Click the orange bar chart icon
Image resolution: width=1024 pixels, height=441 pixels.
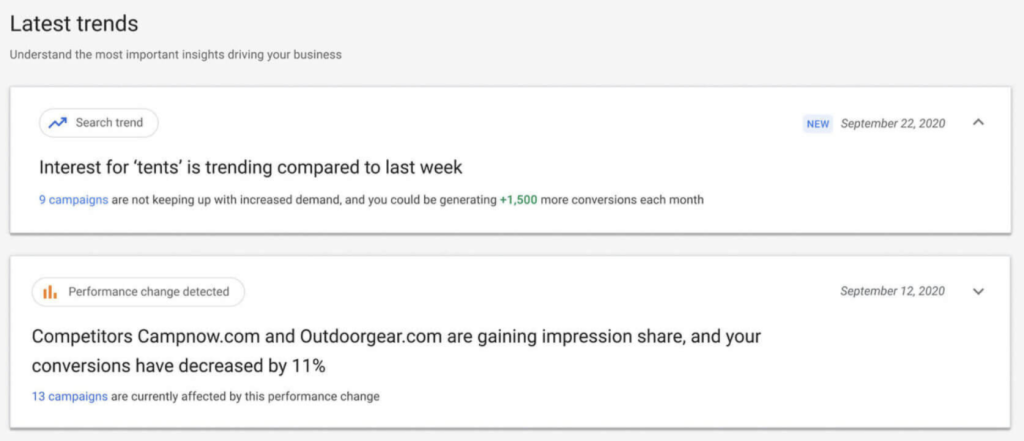[50, 292]
